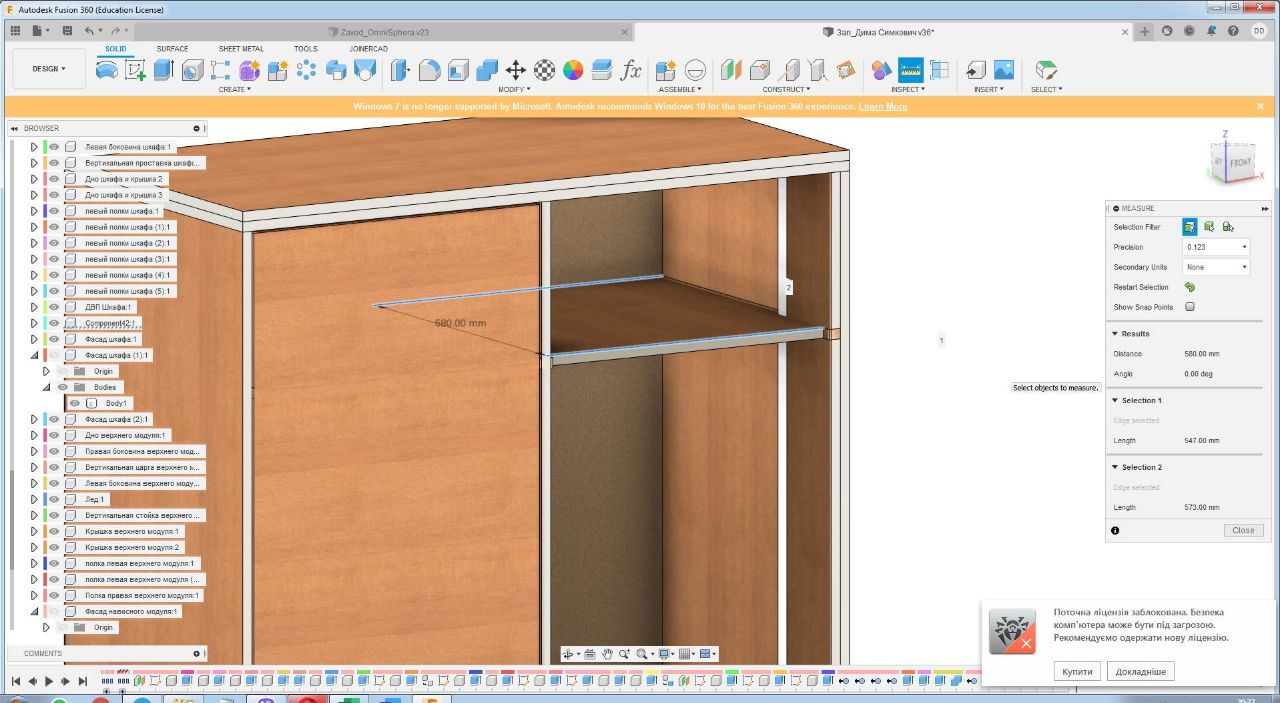
Task: Open the data panel grid icon
Action: coord(15,31)
